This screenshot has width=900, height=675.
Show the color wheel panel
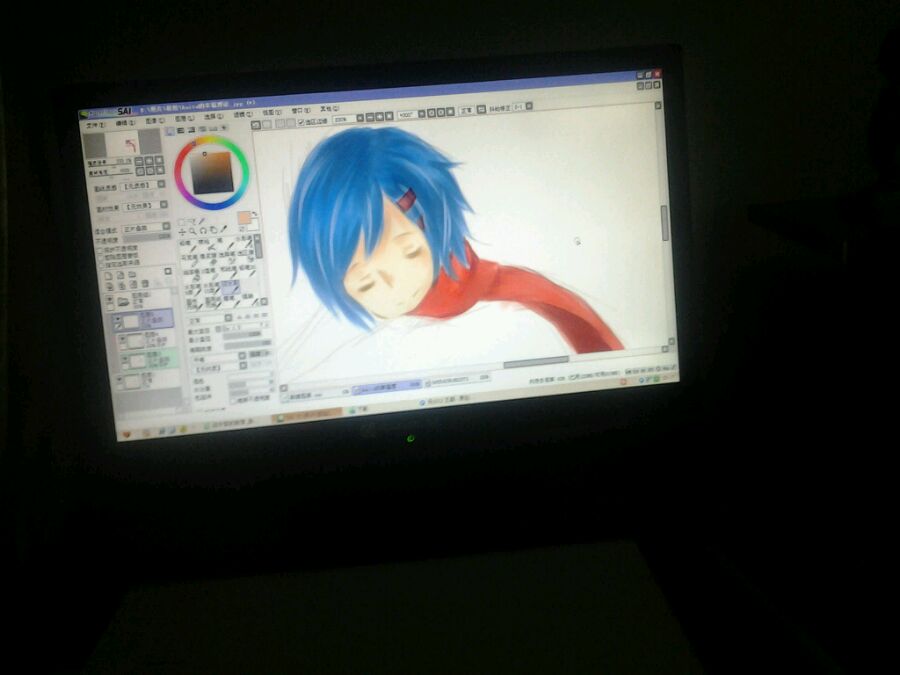pos(169,131)
